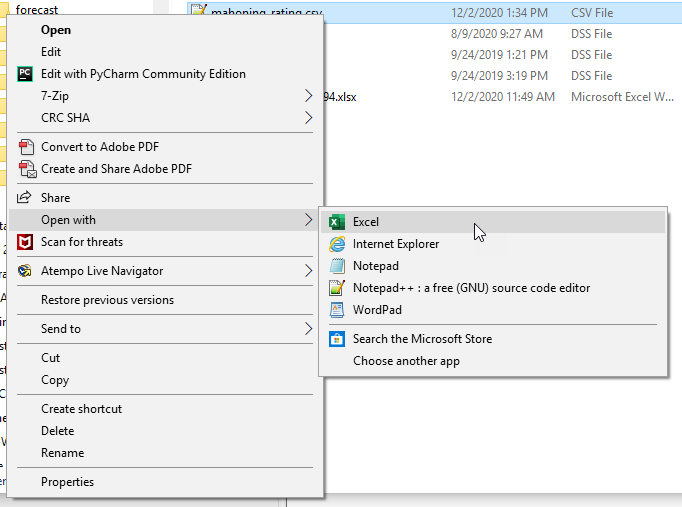Select Edit in the context menu
Image resolution: width=682 pixels, height=507 pixels.
[x=165, y=52]
